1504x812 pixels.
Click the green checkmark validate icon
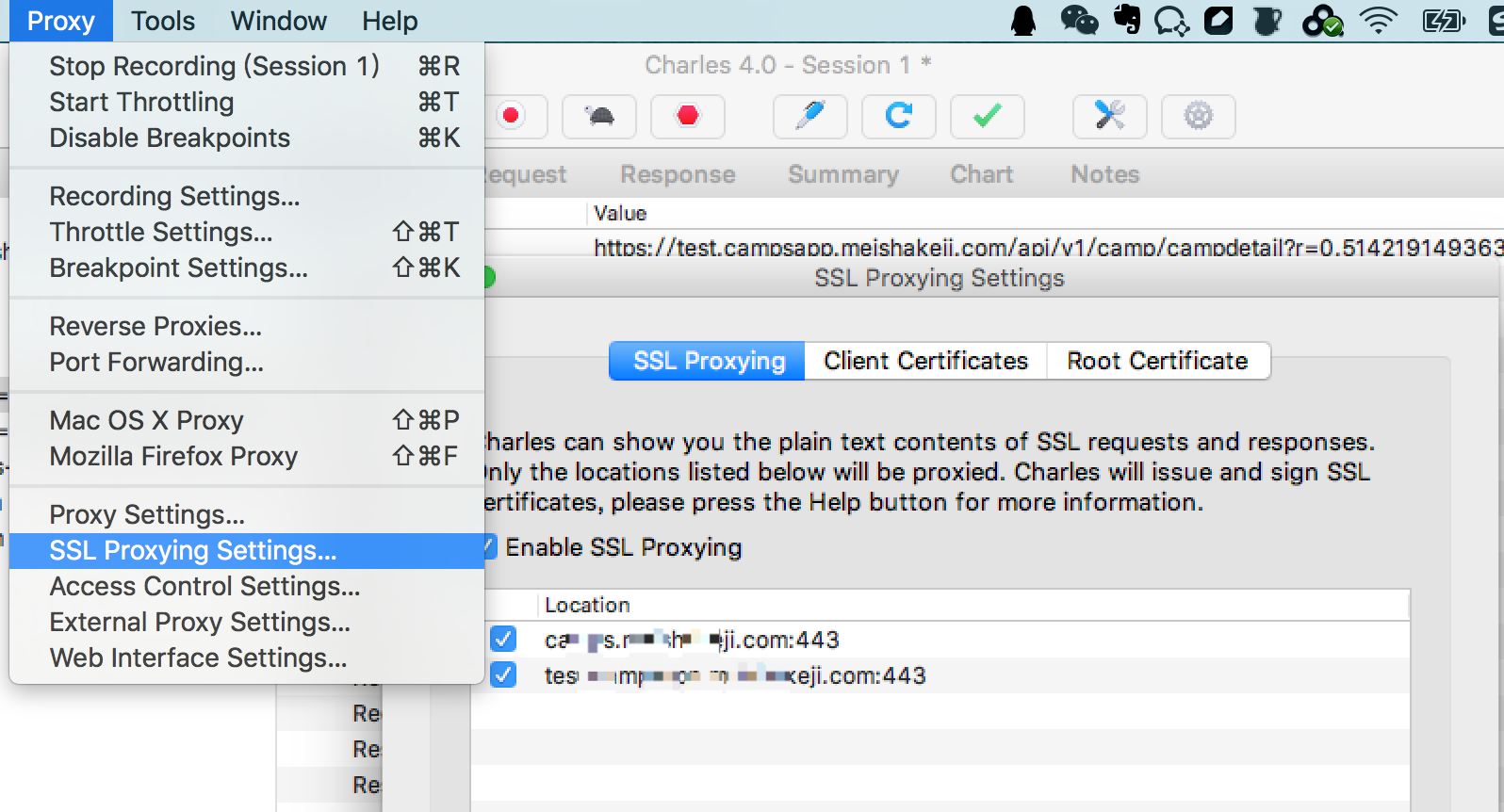tap(988, 117)
